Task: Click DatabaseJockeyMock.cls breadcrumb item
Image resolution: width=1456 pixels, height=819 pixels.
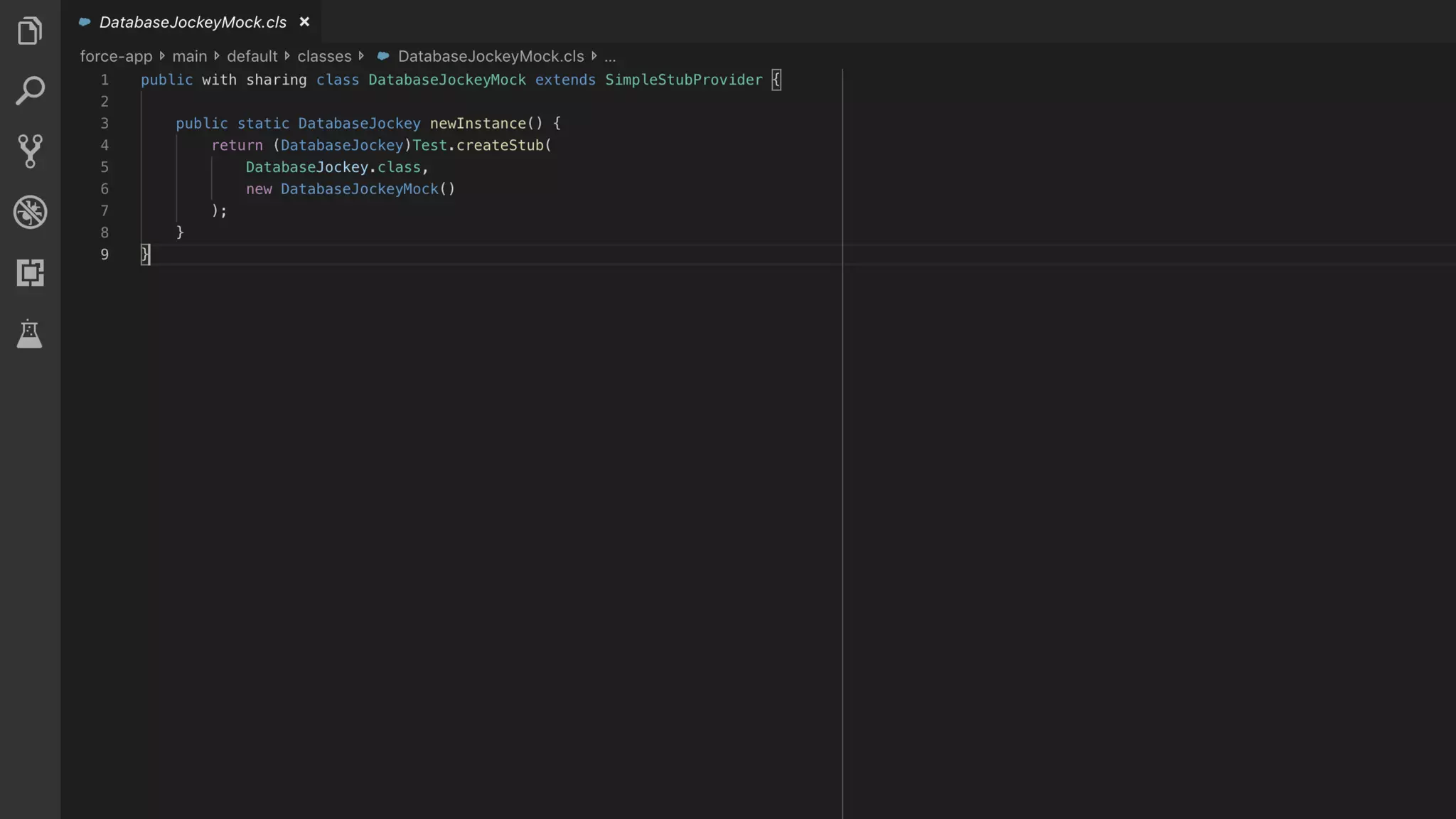Action: tap(491, 56)
